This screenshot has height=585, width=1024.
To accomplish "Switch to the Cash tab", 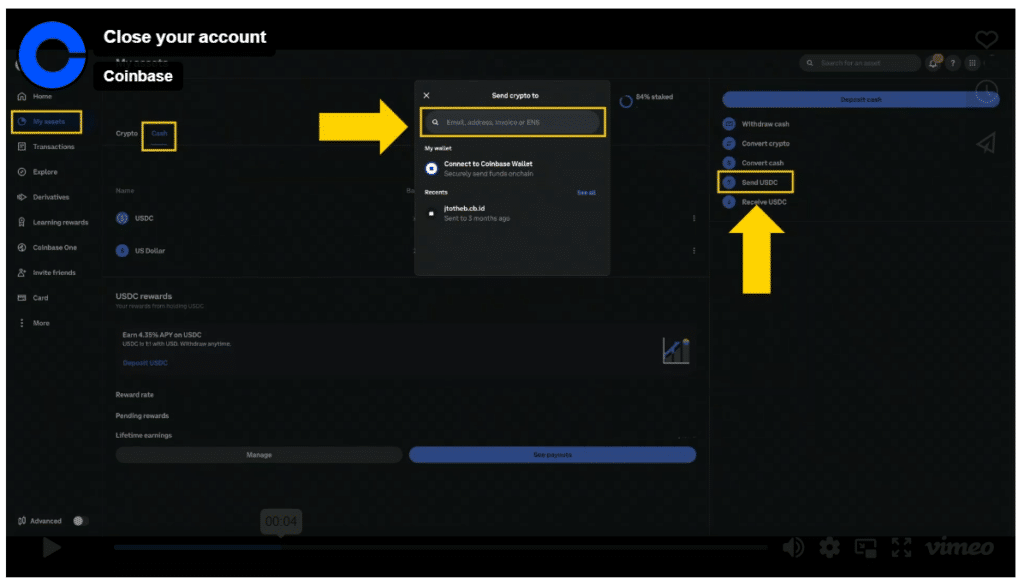I will [159, 134].
